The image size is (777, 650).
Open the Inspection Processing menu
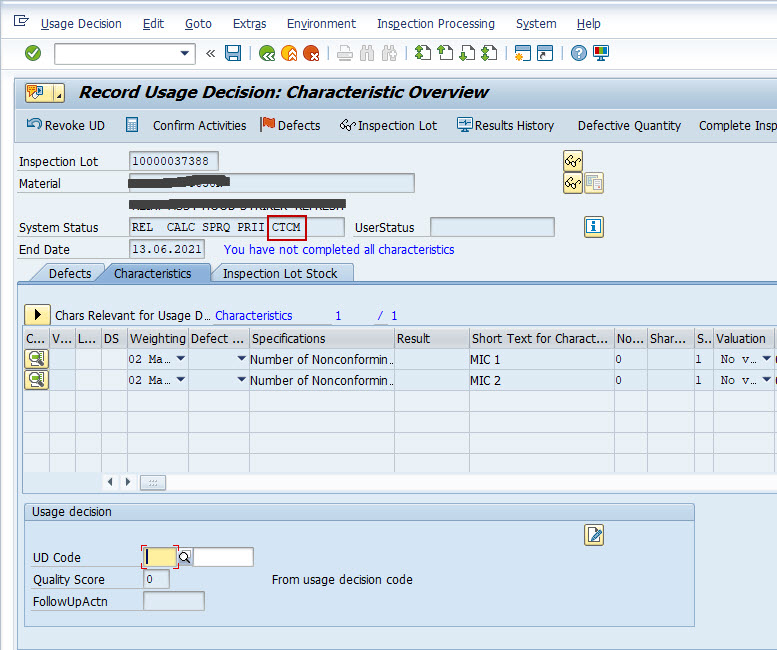[x=436, y=24]
